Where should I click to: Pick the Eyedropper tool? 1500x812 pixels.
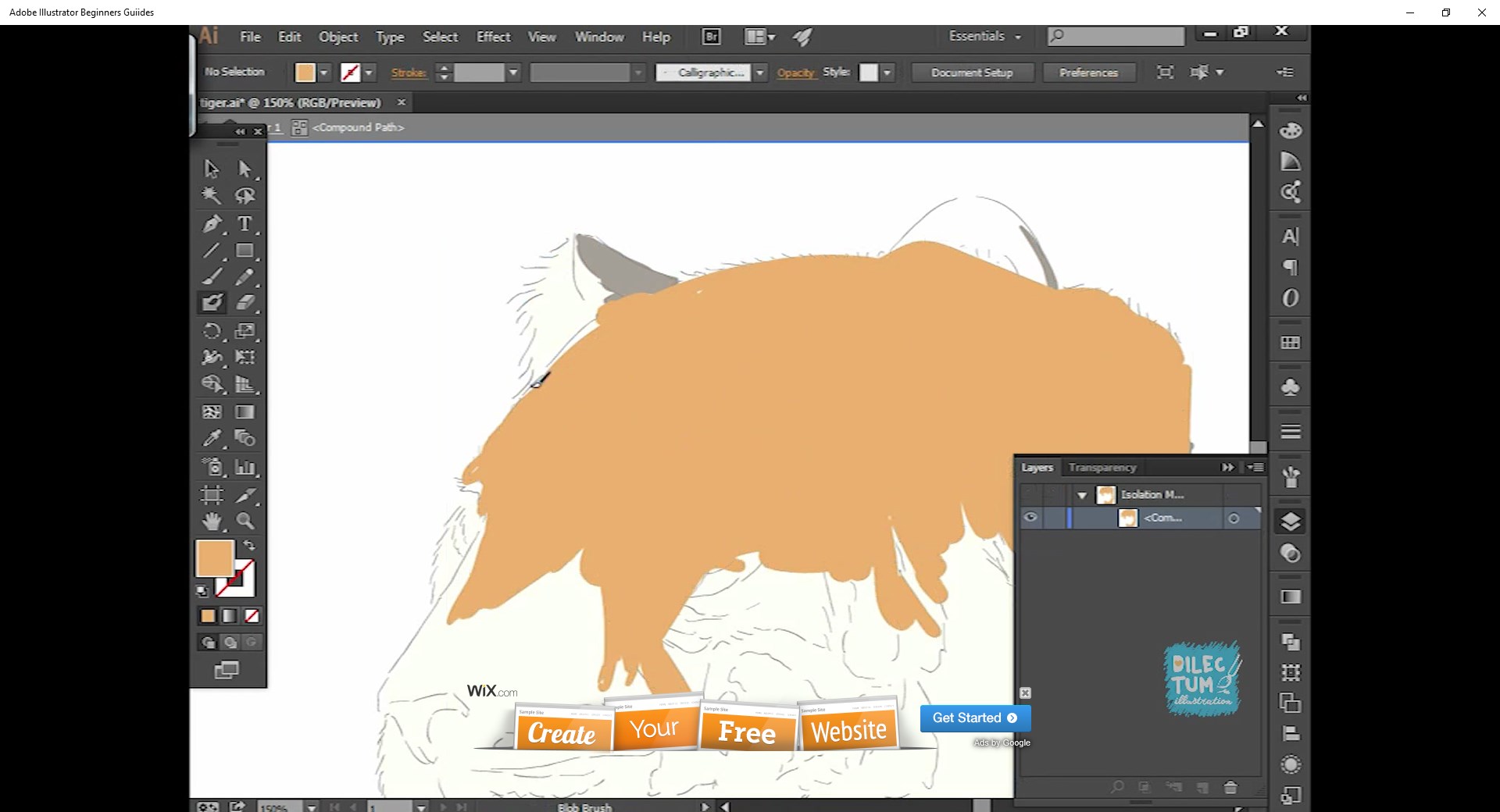pos(212,439)
